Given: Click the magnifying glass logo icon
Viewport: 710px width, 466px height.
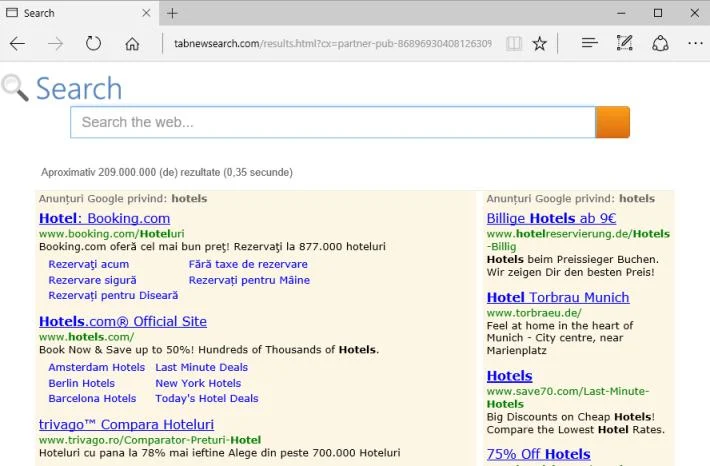Looking at the screenshot, I should (15, 88).
